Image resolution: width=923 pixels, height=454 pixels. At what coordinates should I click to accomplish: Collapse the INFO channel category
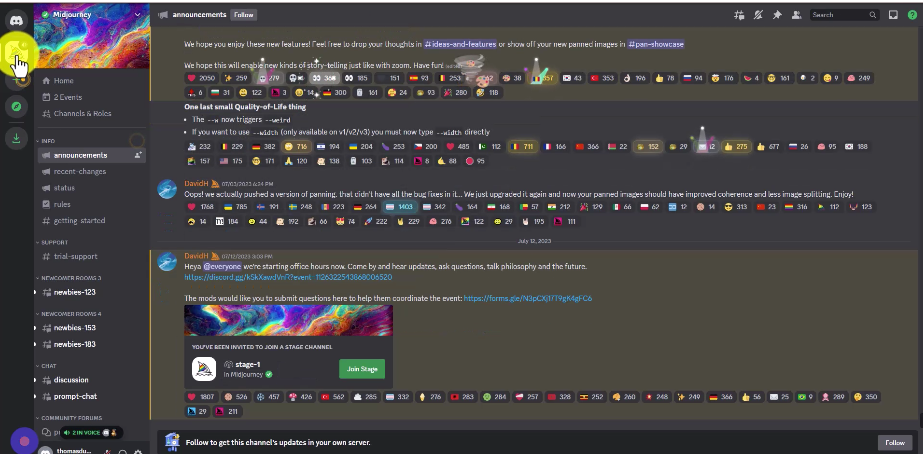48,141
